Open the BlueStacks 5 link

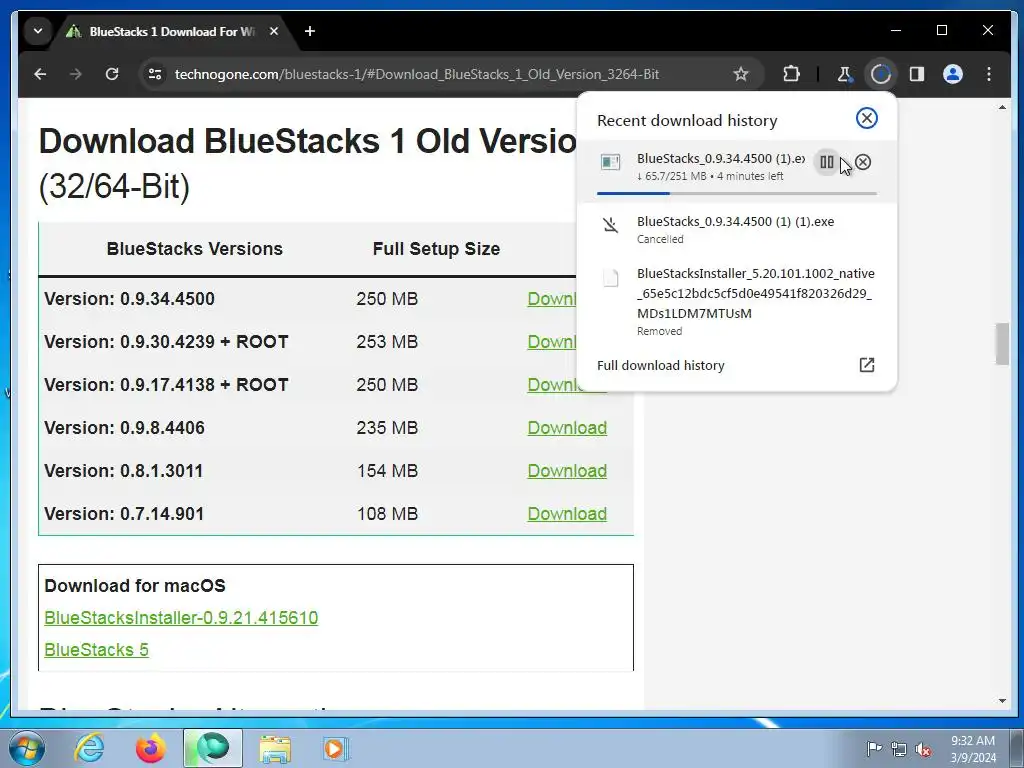point(96,650)
